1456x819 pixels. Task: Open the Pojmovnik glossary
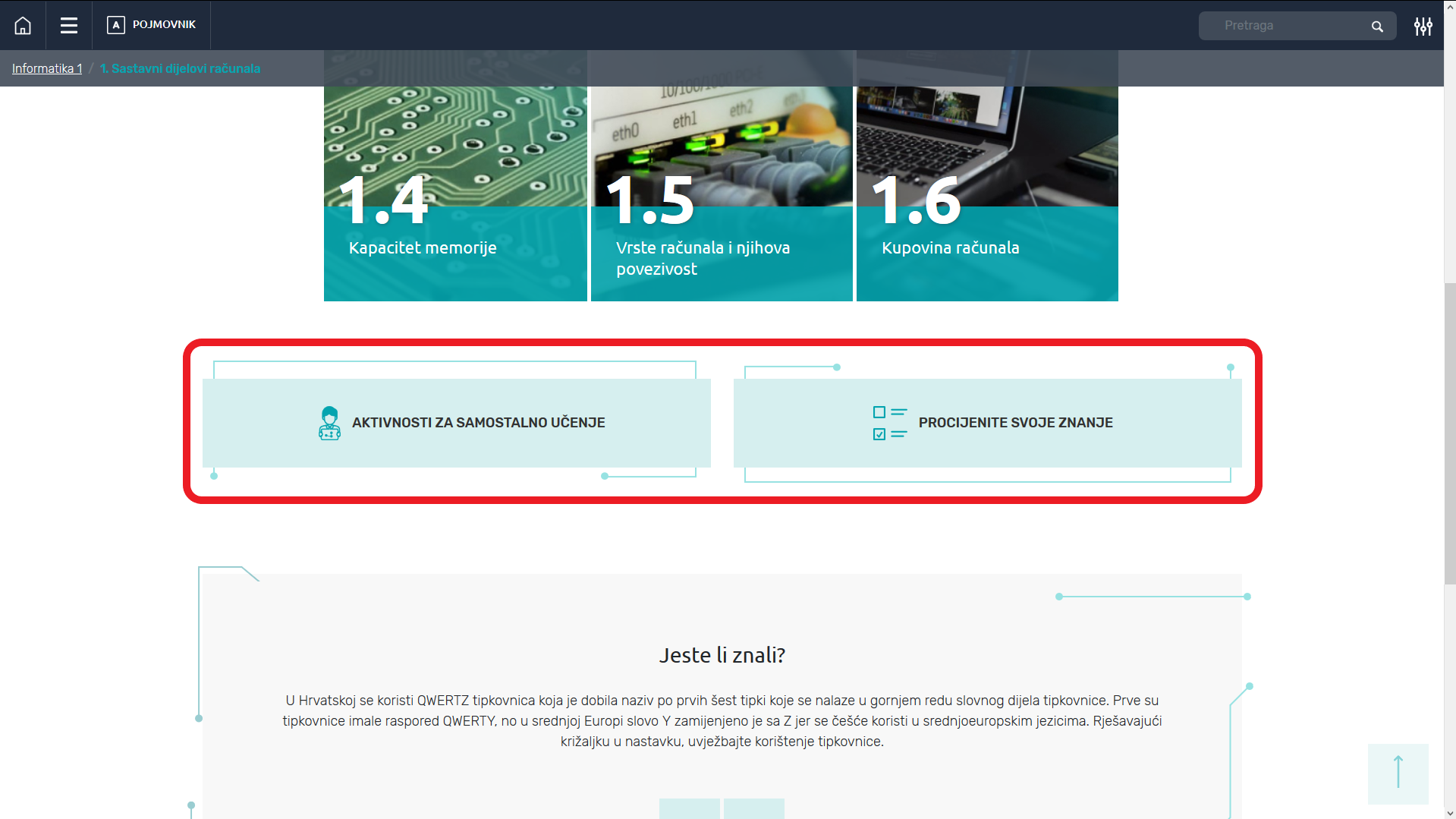pyautogui.click(x=152, y=25)
